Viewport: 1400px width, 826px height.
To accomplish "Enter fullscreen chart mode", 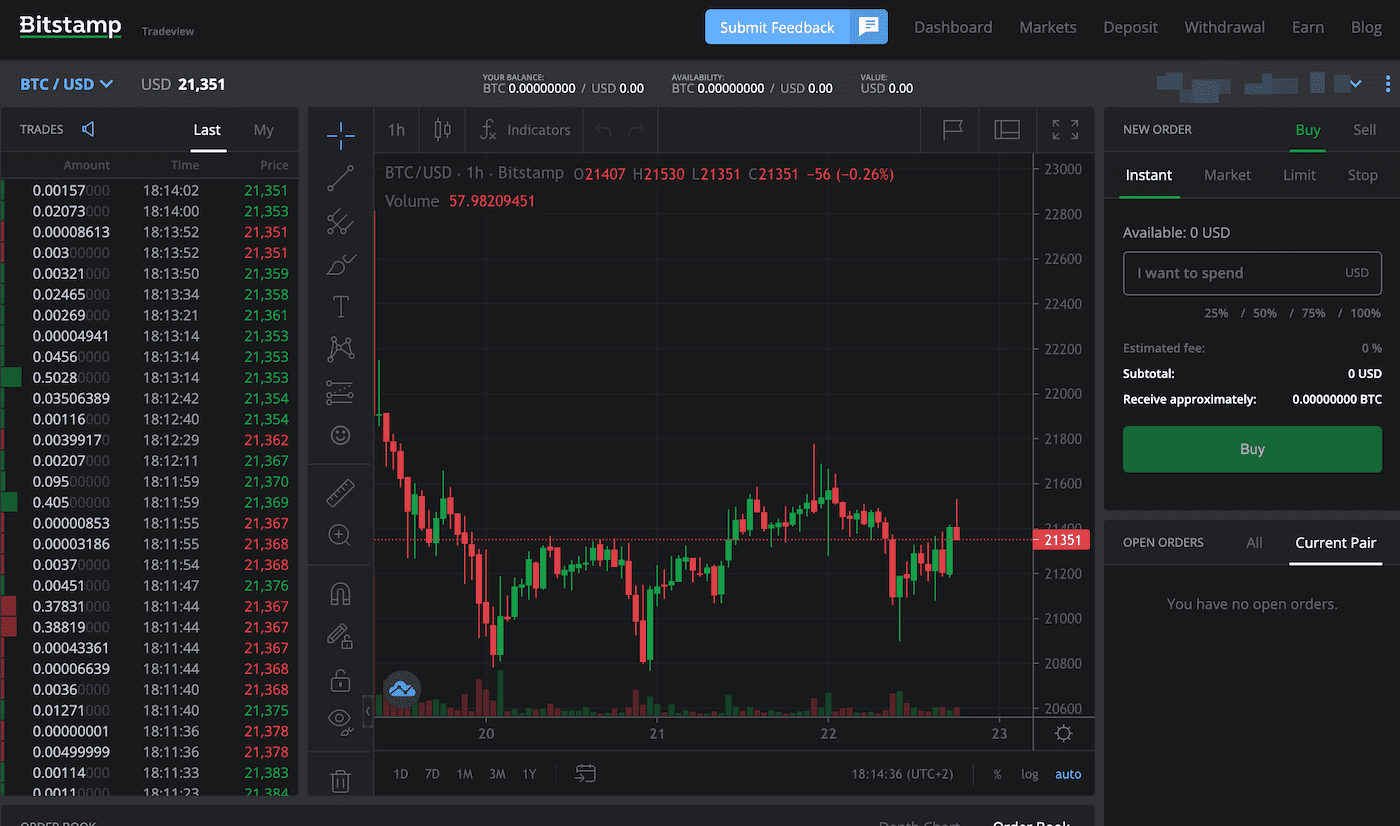I will pos(1065,130).
